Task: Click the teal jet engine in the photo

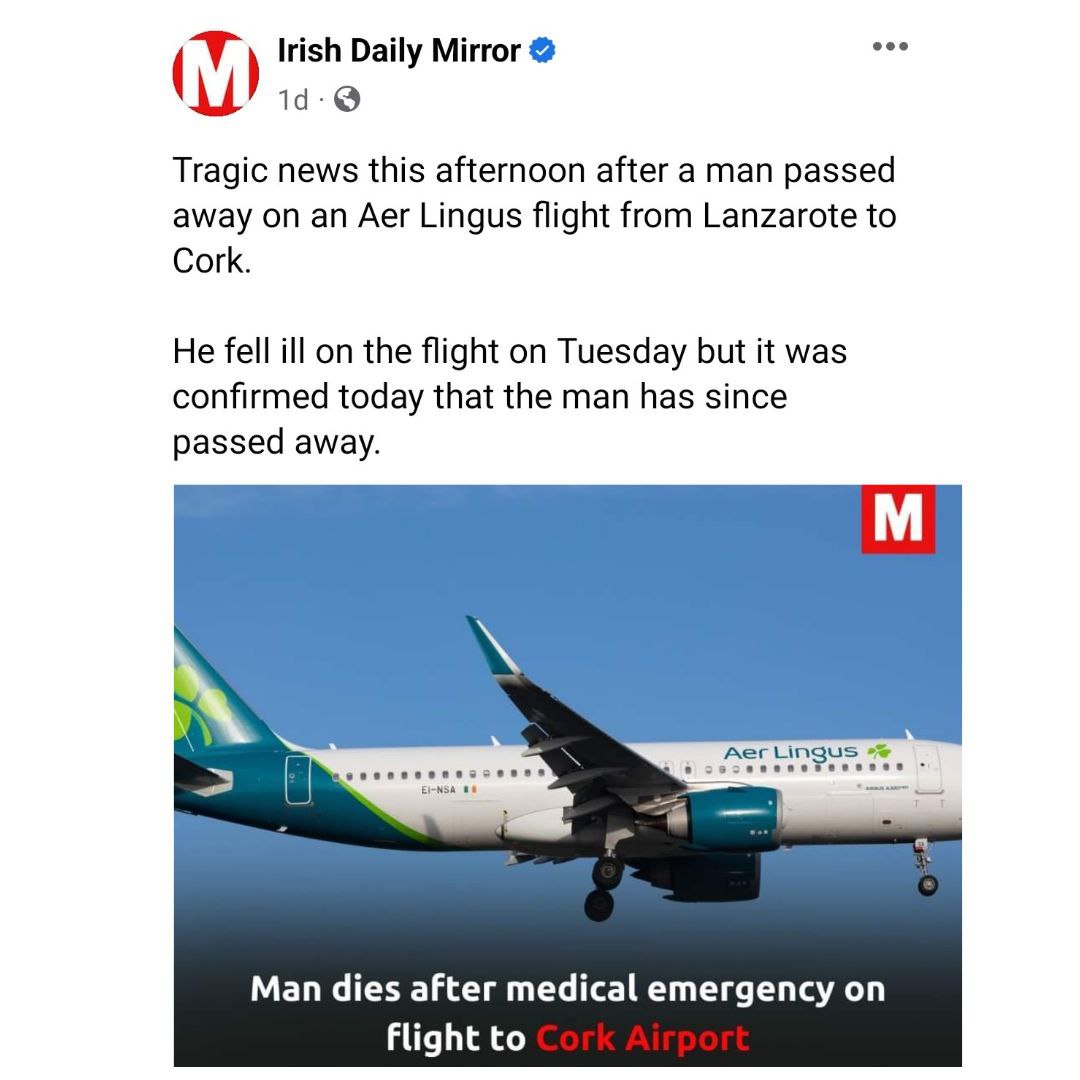Action: (729, 819)
